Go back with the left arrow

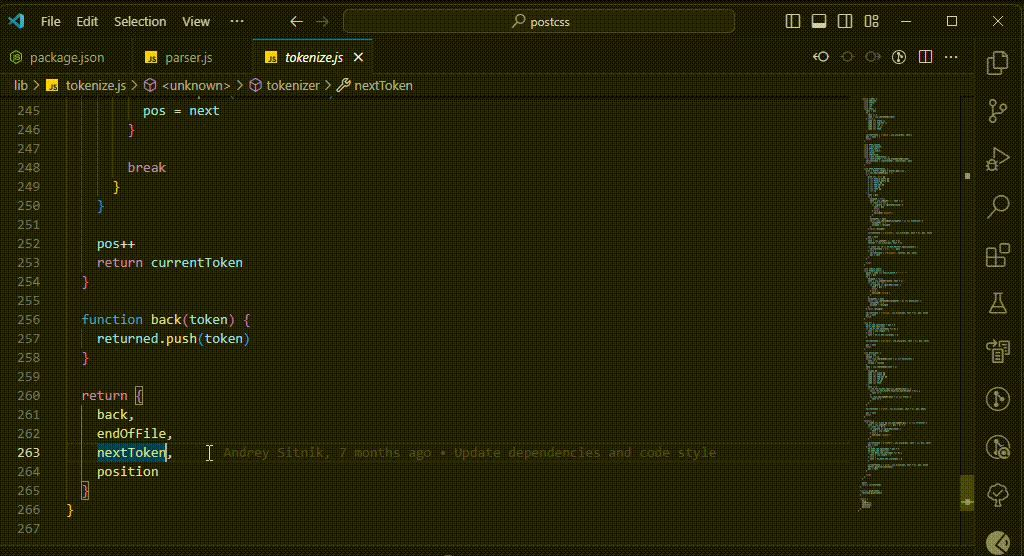pyautogui.click(x=296, y=22)
